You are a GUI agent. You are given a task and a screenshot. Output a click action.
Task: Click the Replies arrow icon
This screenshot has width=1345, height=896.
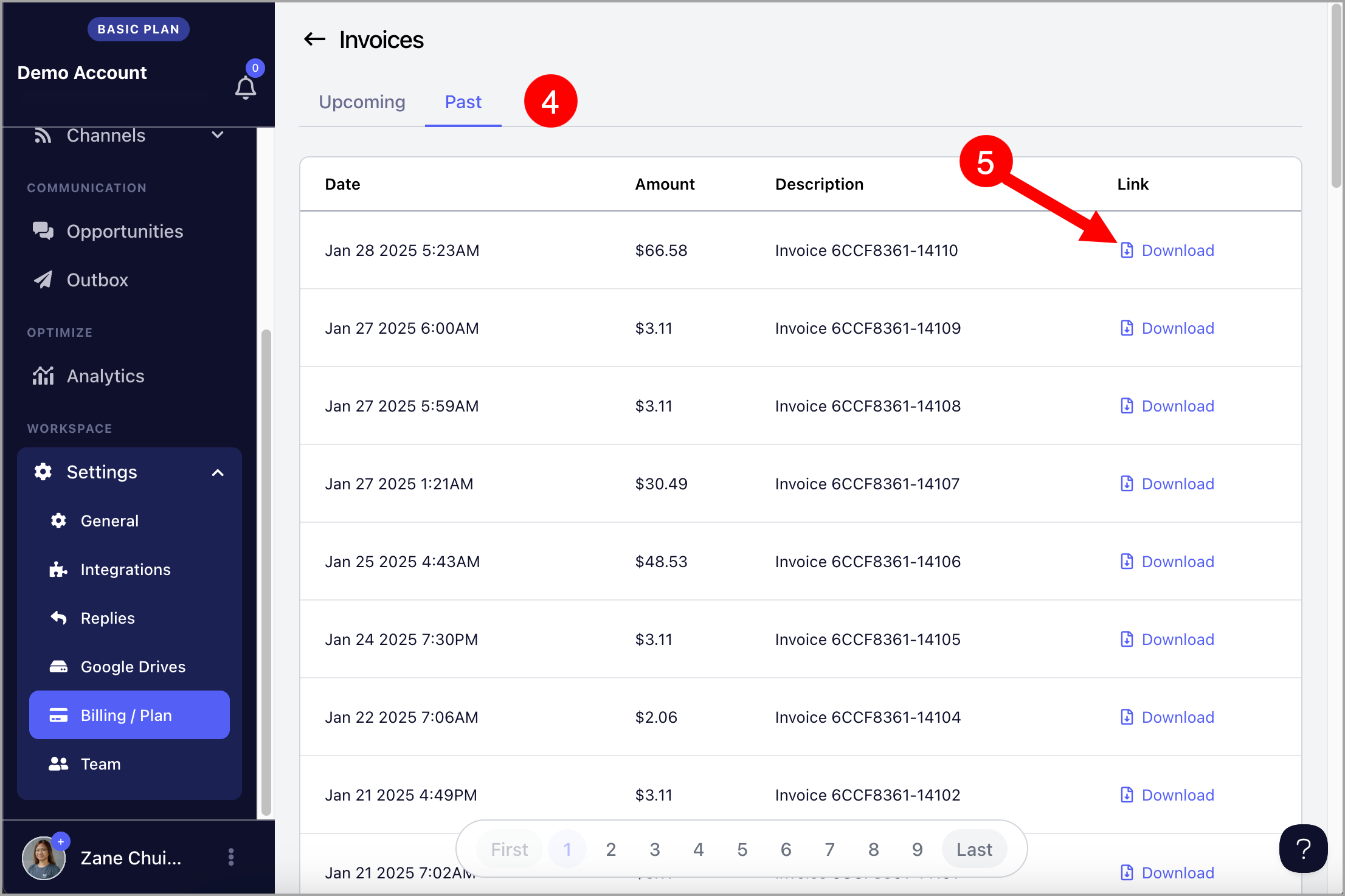click(x=58, y=618)
